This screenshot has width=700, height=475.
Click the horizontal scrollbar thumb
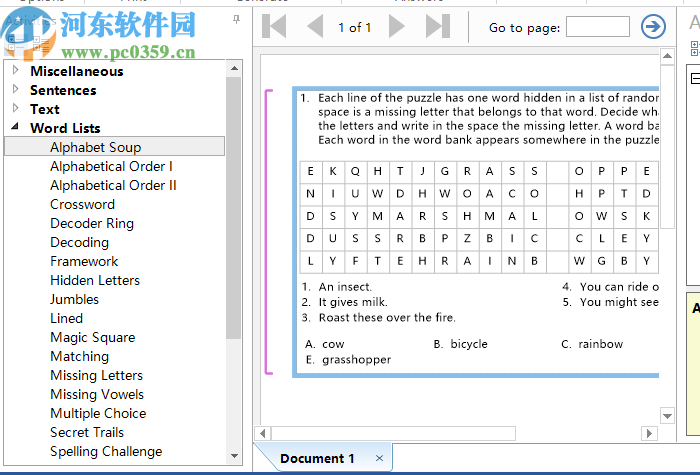click(393, 433)
